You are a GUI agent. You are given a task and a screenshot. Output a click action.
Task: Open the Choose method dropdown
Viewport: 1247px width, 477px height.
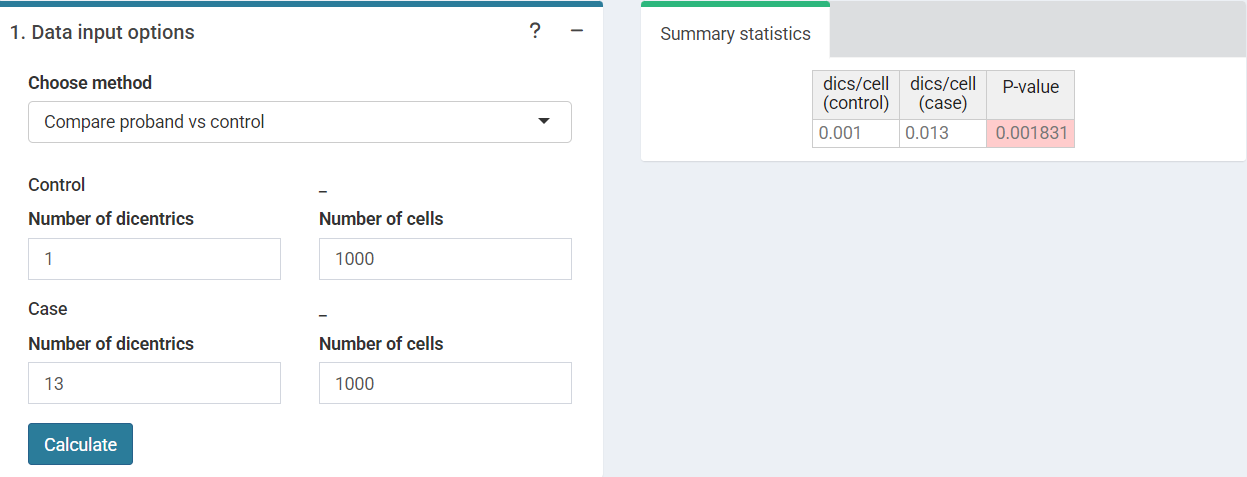tap(300, 122)
